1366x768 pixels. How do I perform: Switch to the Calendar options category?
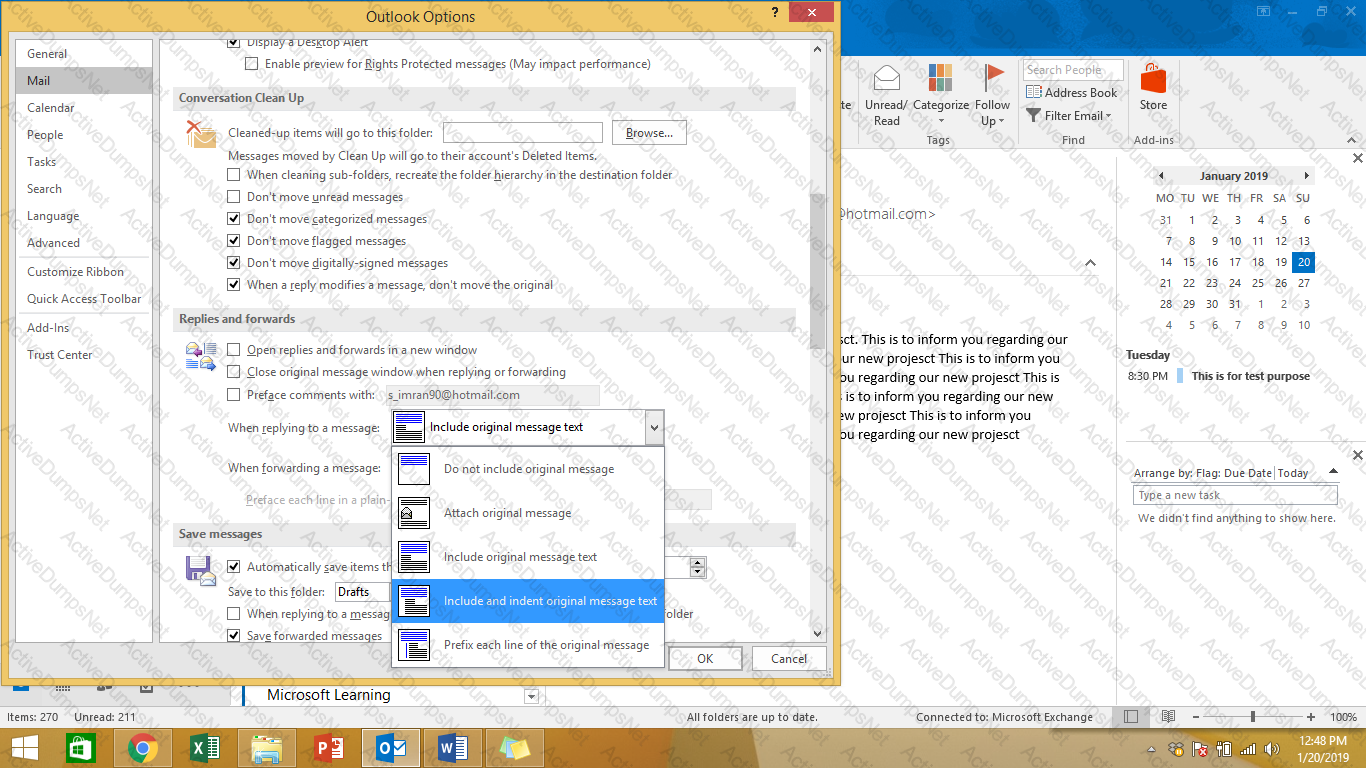coord(51,108)
